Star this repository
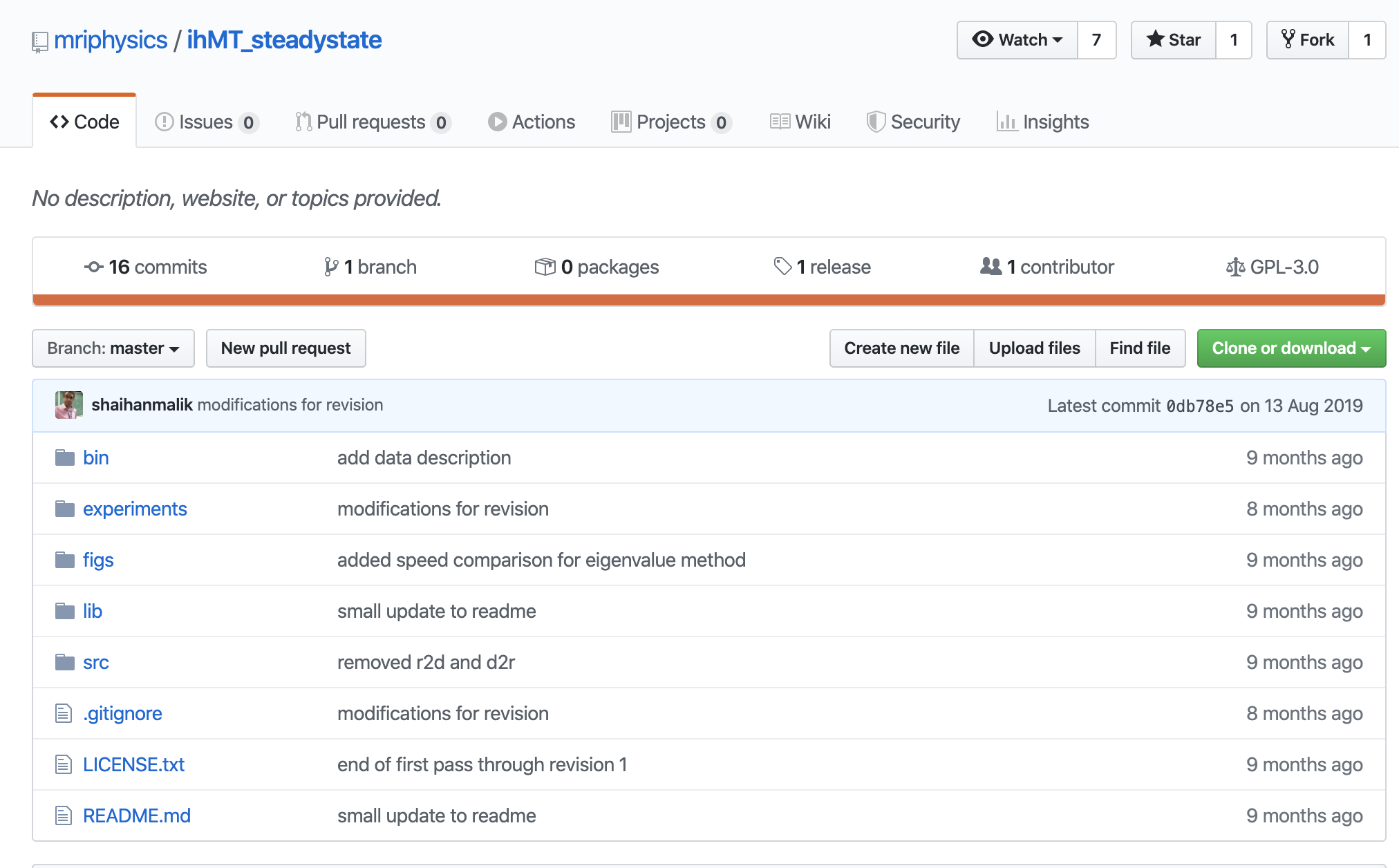Image resolution: width=1399 pixels, height=868 pixels. 1173,40
